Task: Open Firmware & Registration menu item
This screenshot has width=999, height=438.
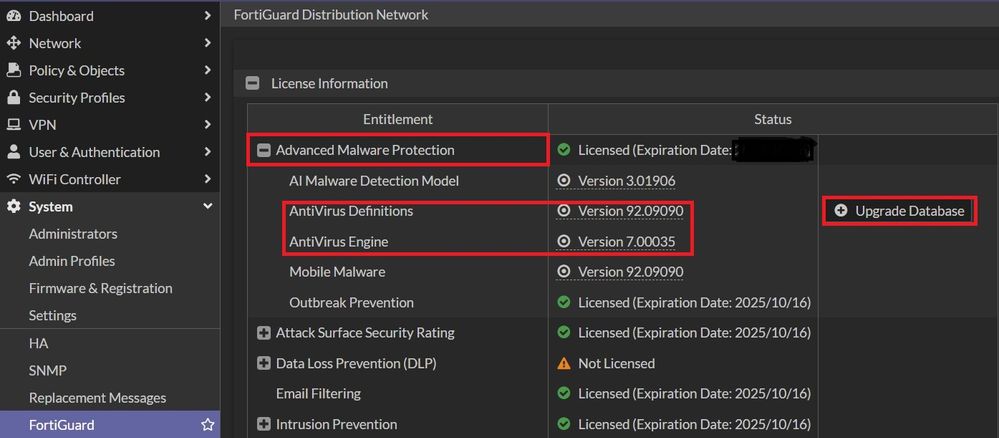Action: click(100, 288)
